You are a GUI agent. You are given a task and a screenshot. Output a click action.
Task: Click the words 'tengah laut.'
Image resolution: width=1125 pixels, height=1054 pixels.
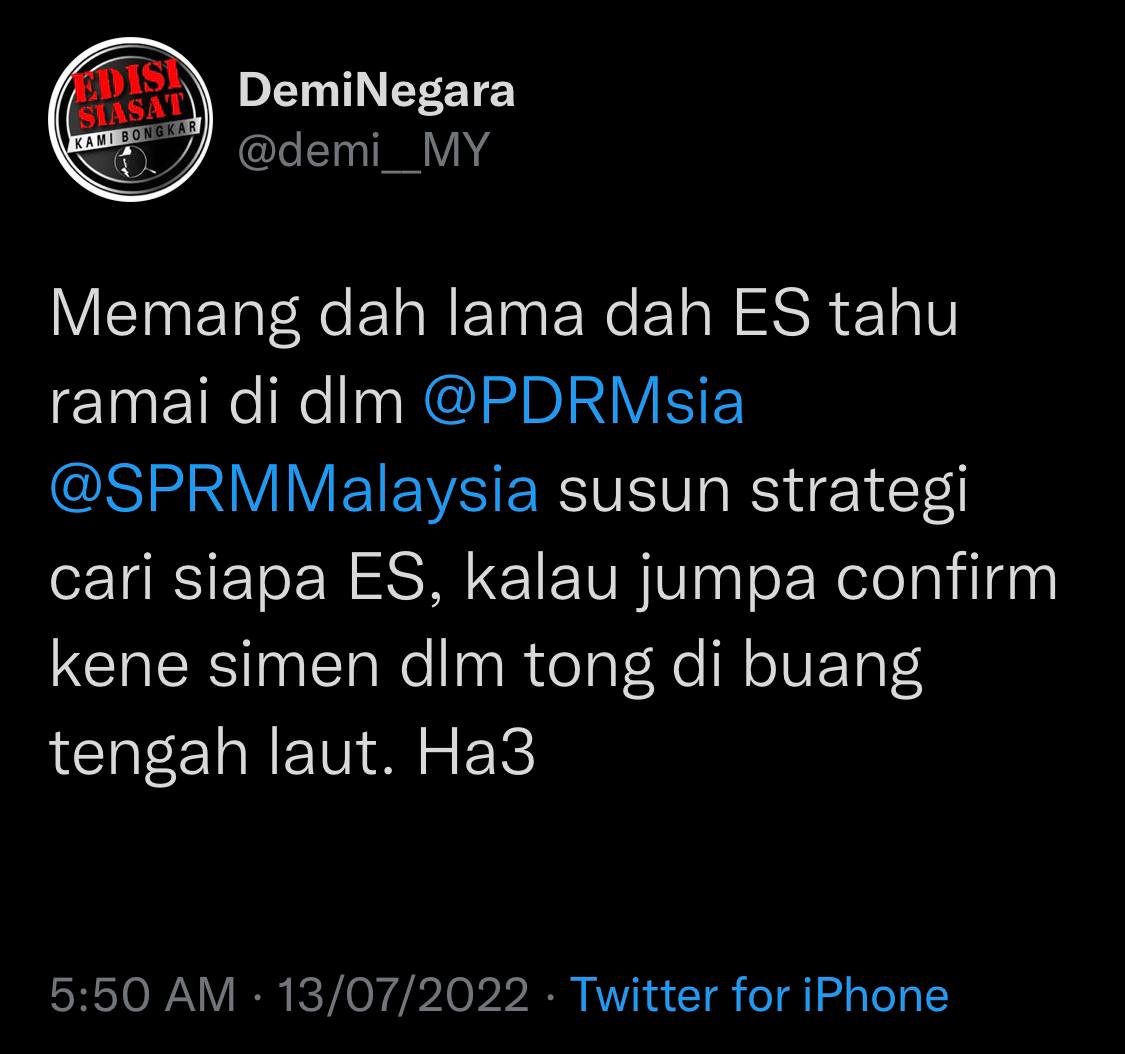(222, 755)
